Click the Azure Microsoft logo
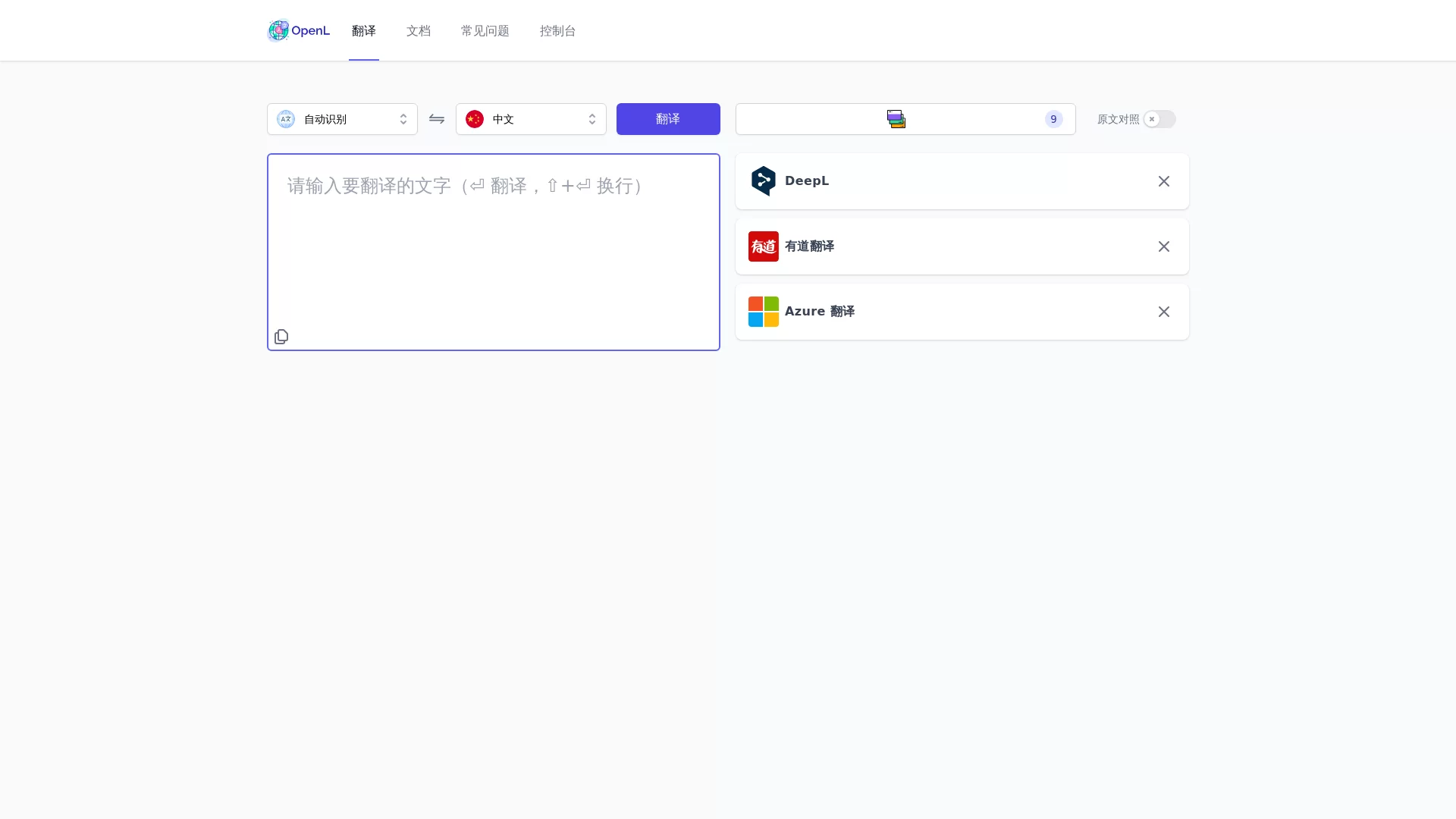The height and width of the screenshot is (819, 1456). [x=763, y=312]
